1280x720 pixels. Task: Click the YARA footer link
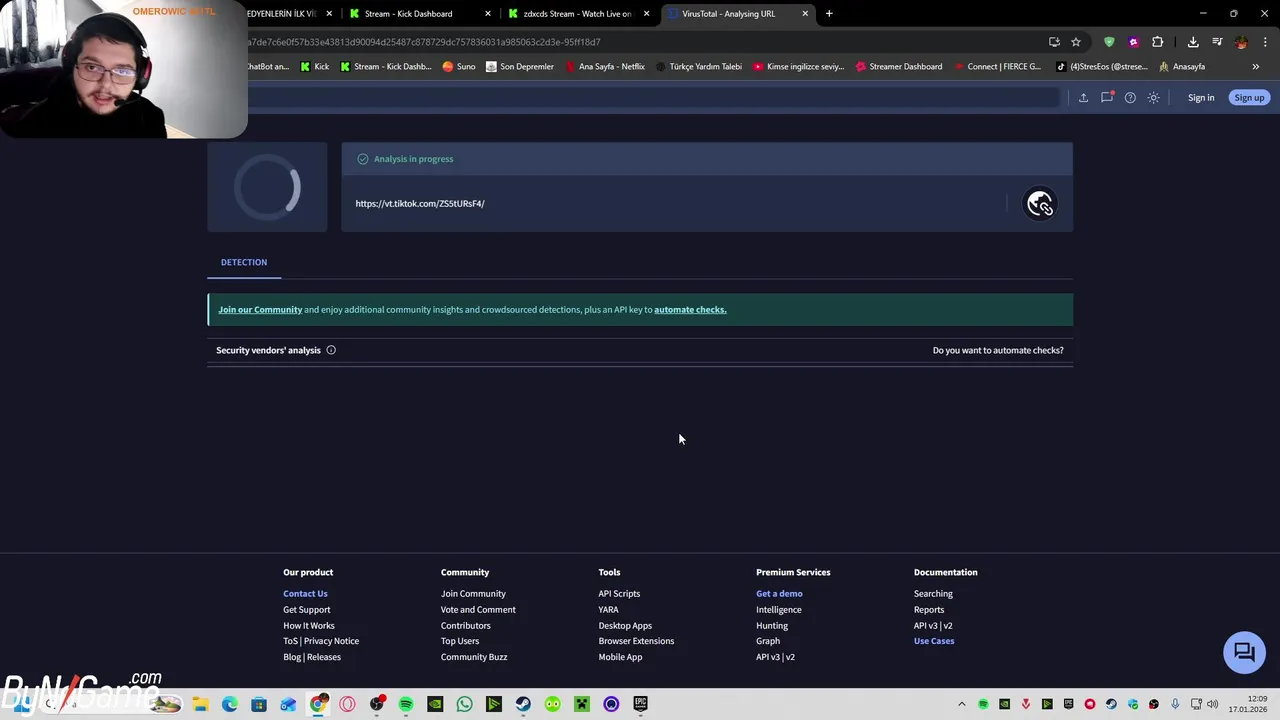(608, 610)
